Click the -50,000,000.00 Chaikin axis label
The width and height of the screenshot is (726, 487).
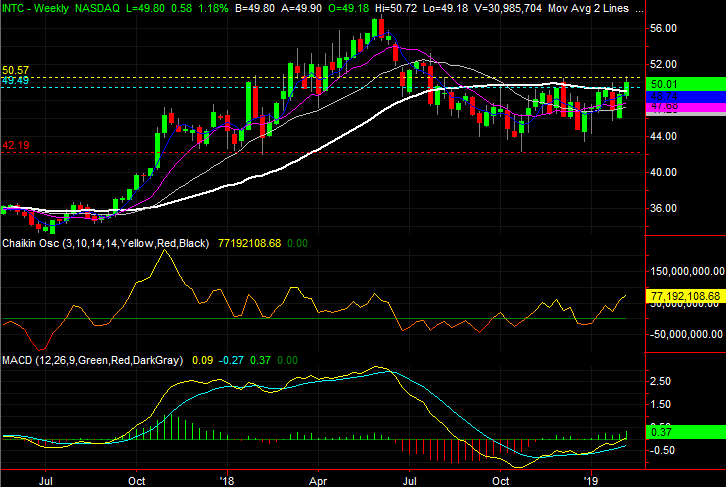coord(687,334)
